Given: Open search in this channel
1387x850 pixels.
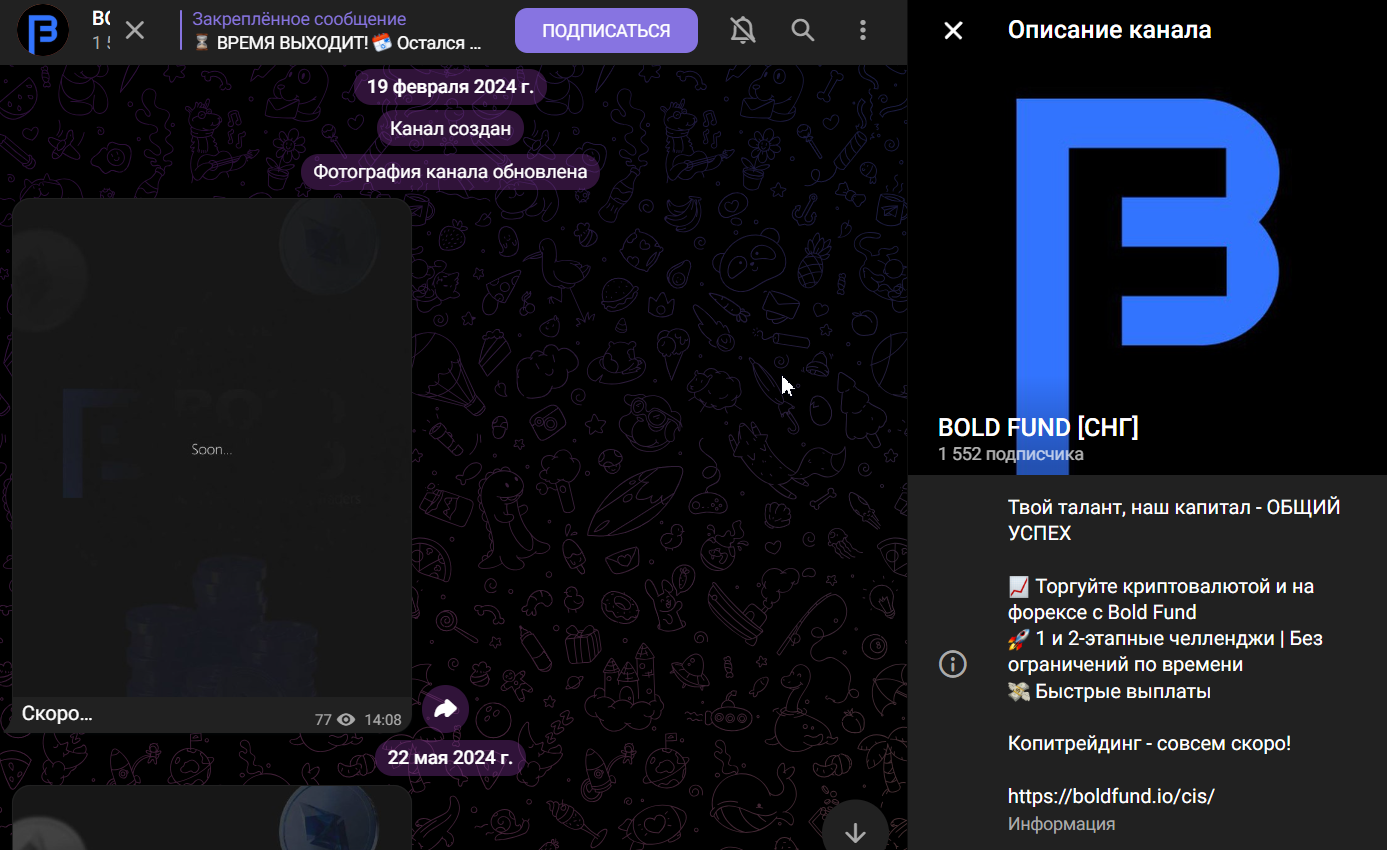Looking at the screenshot, I should click(x=803, y=30).
